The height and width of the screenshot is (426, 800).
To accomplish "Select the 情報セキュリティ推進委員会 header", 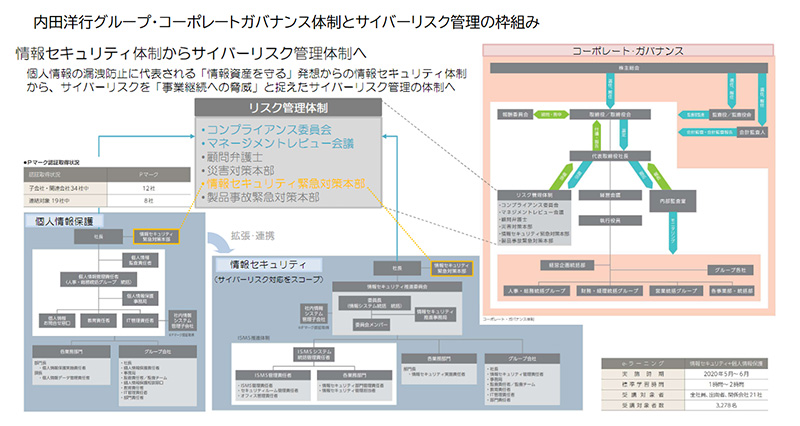I will click(x=397, y=287).
